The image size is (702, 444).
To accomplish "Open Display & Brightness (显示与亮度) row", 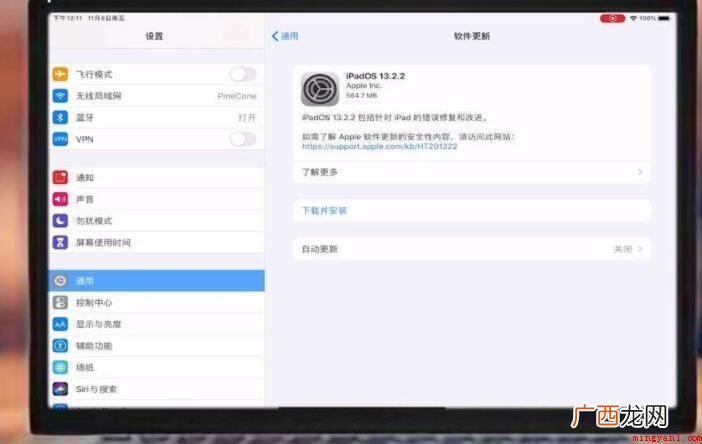I will click(x=157, y=324).
